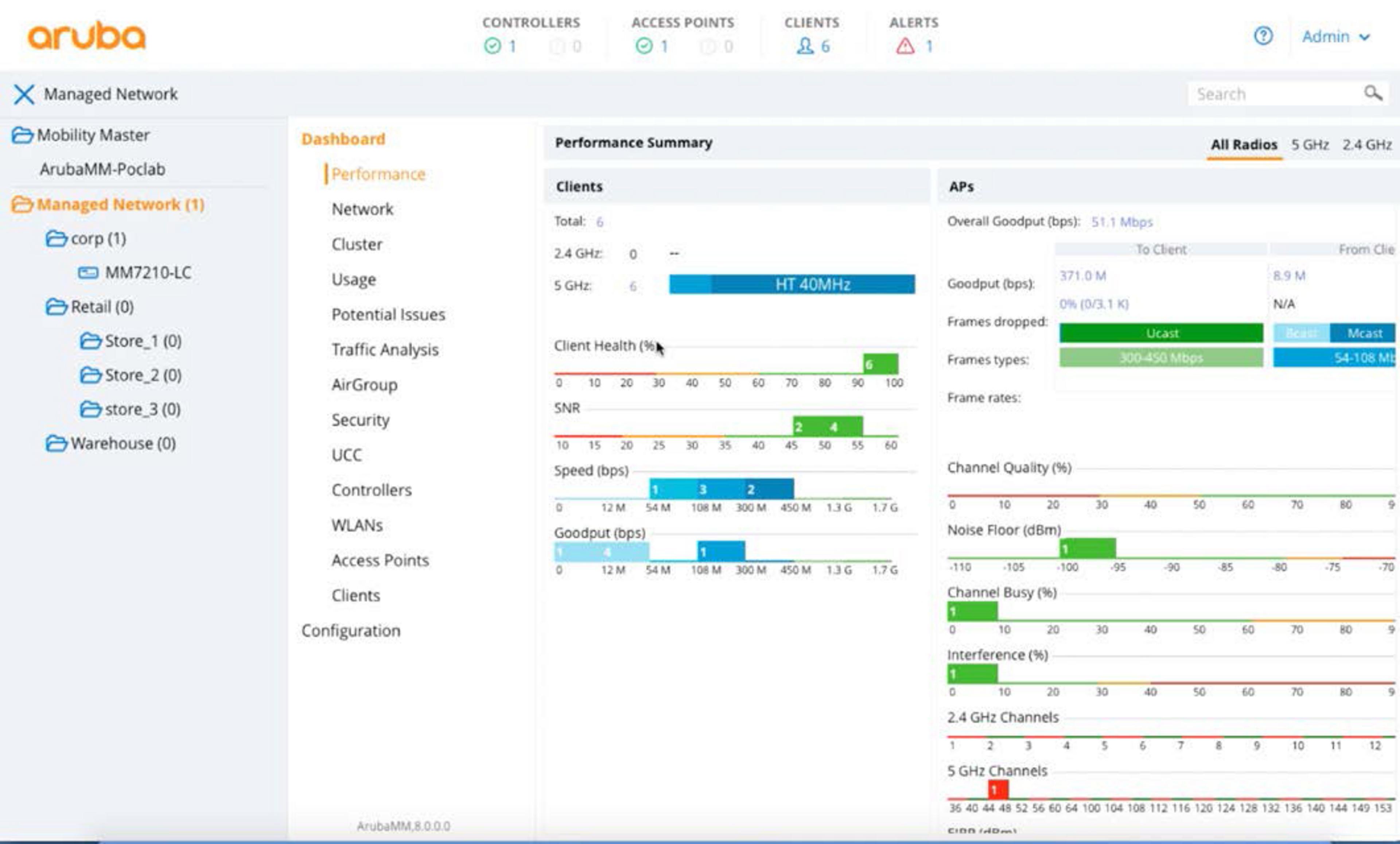
Task: Switch to the 2.4 GHz radio view
Action: 1370,145
